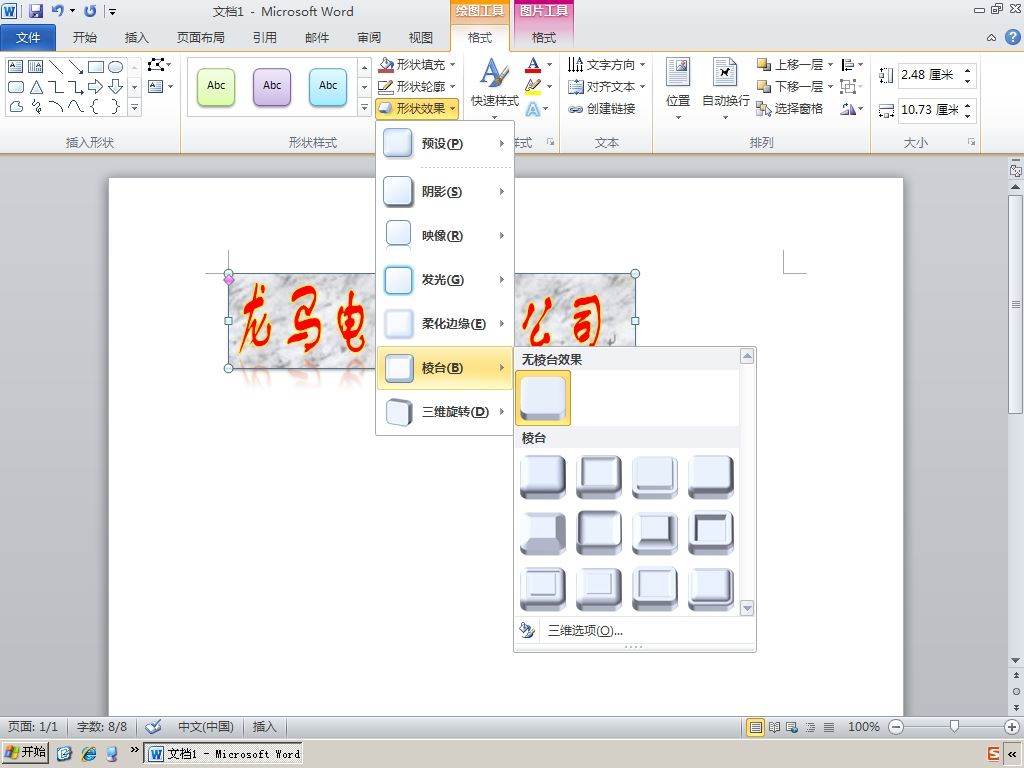The image size is (1024, 768).
Task: Click the spelling check status icon
Action: click(153, 726)
